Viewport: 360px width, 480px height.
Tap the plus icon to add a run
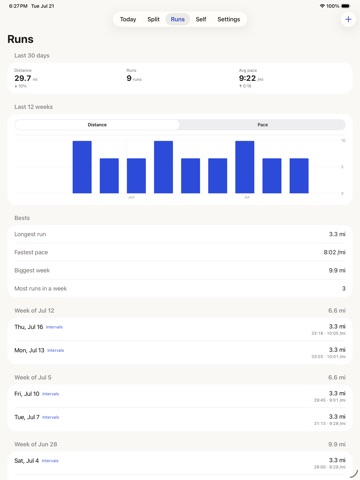pyautogui.click(x=348, y=19)
